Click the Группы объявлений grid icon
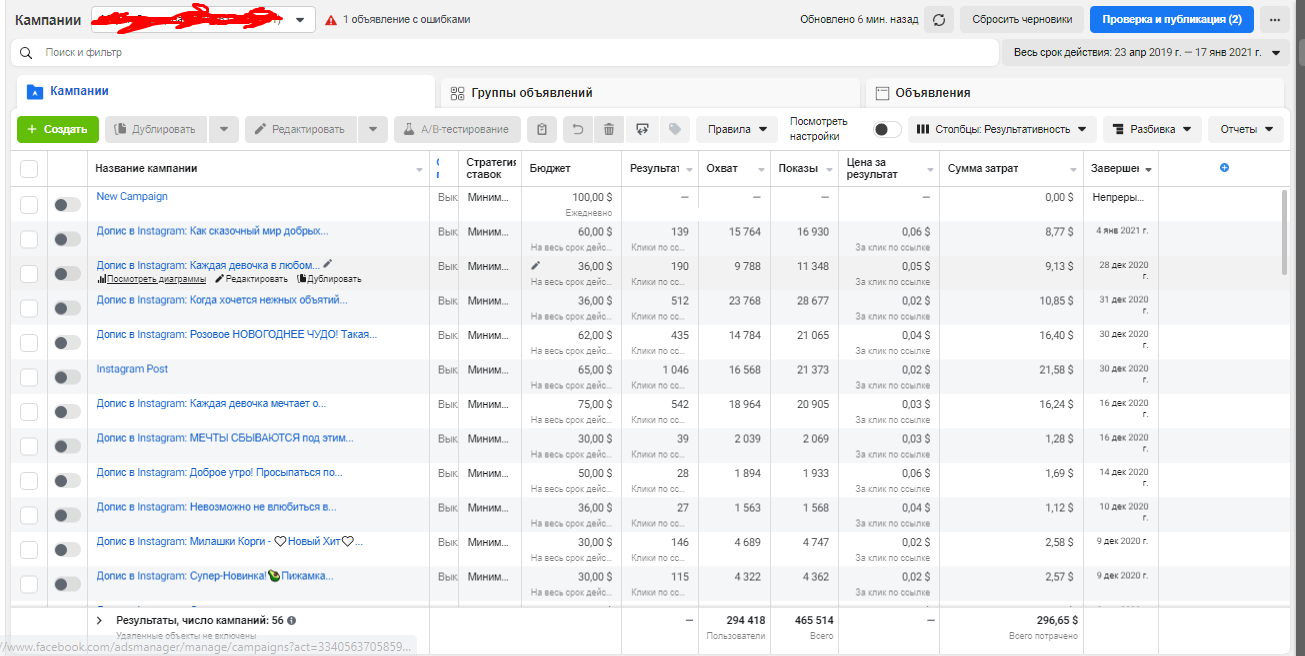Screen dimensions: 1305x656 pos(458,93)
